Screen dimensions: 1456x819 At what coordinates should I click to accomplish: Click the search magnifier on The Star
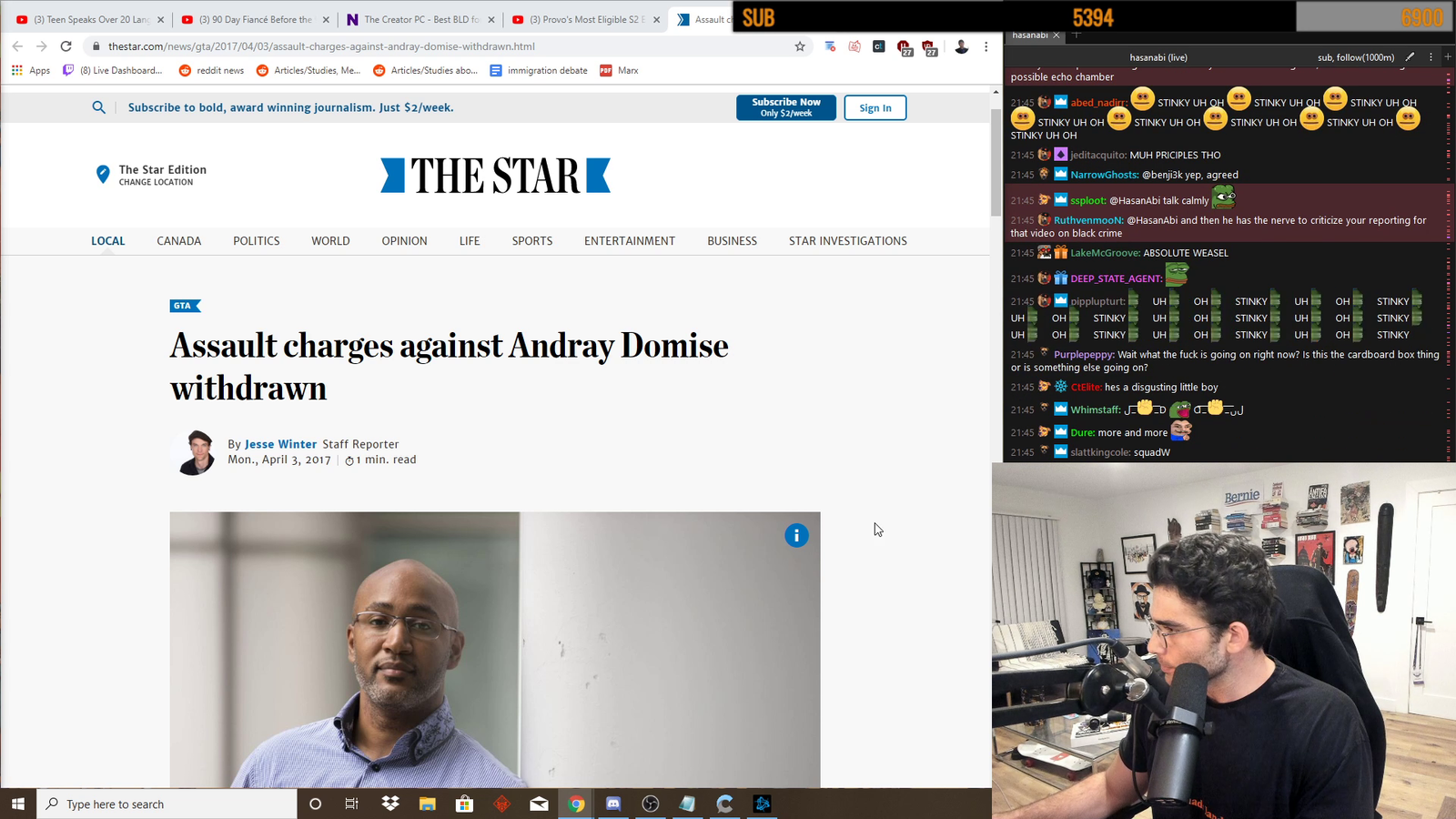[x=98, y=107]
